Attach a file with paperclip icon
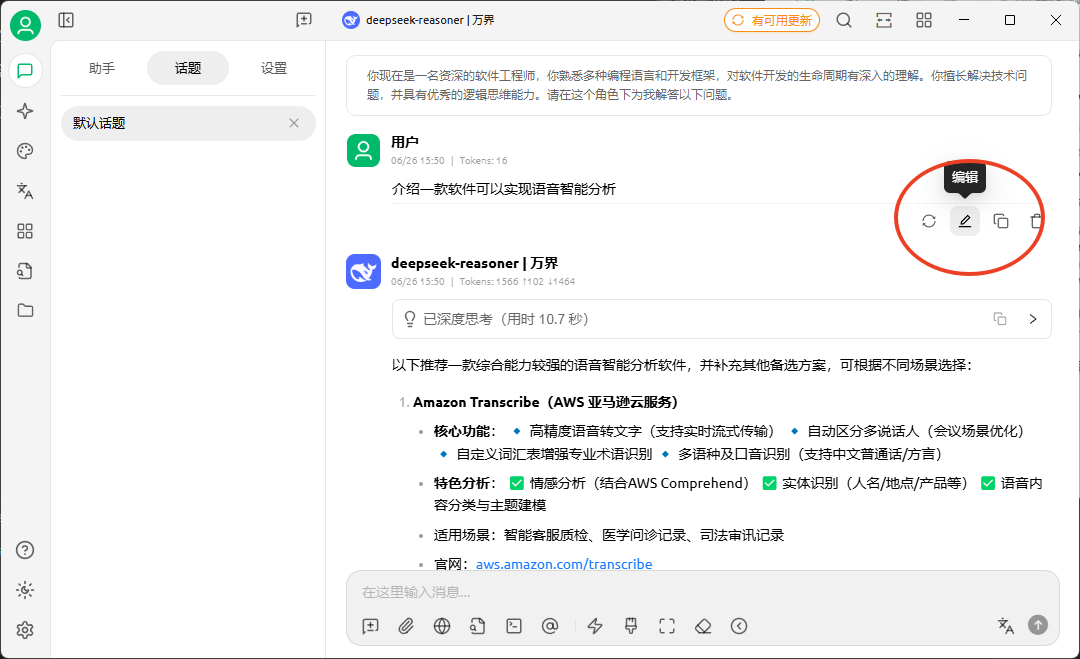 pos(406,626)
